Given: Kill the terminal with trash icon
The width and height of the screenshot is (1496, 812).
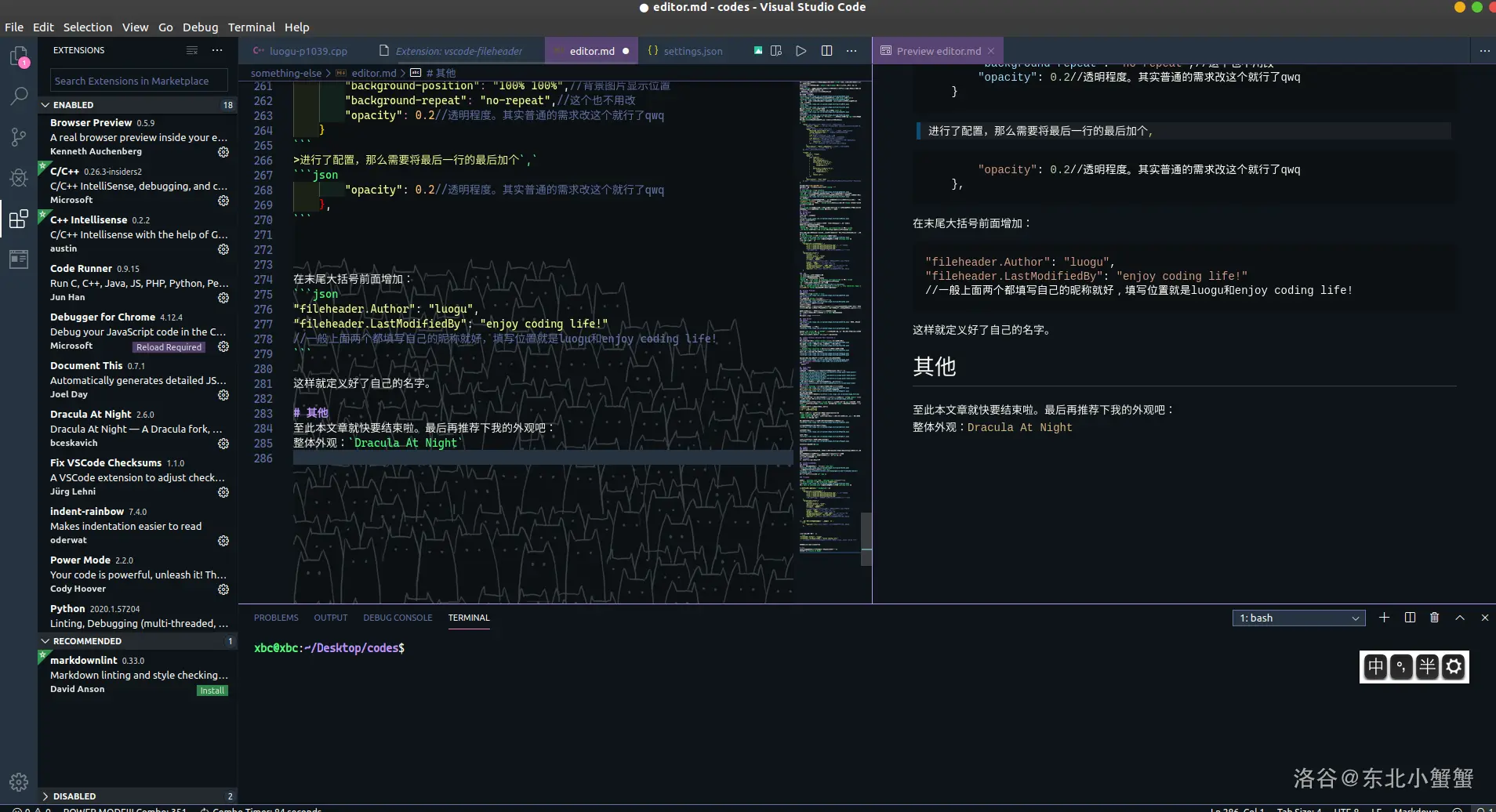Looking at the screenshot, I should click(1434, 618).
